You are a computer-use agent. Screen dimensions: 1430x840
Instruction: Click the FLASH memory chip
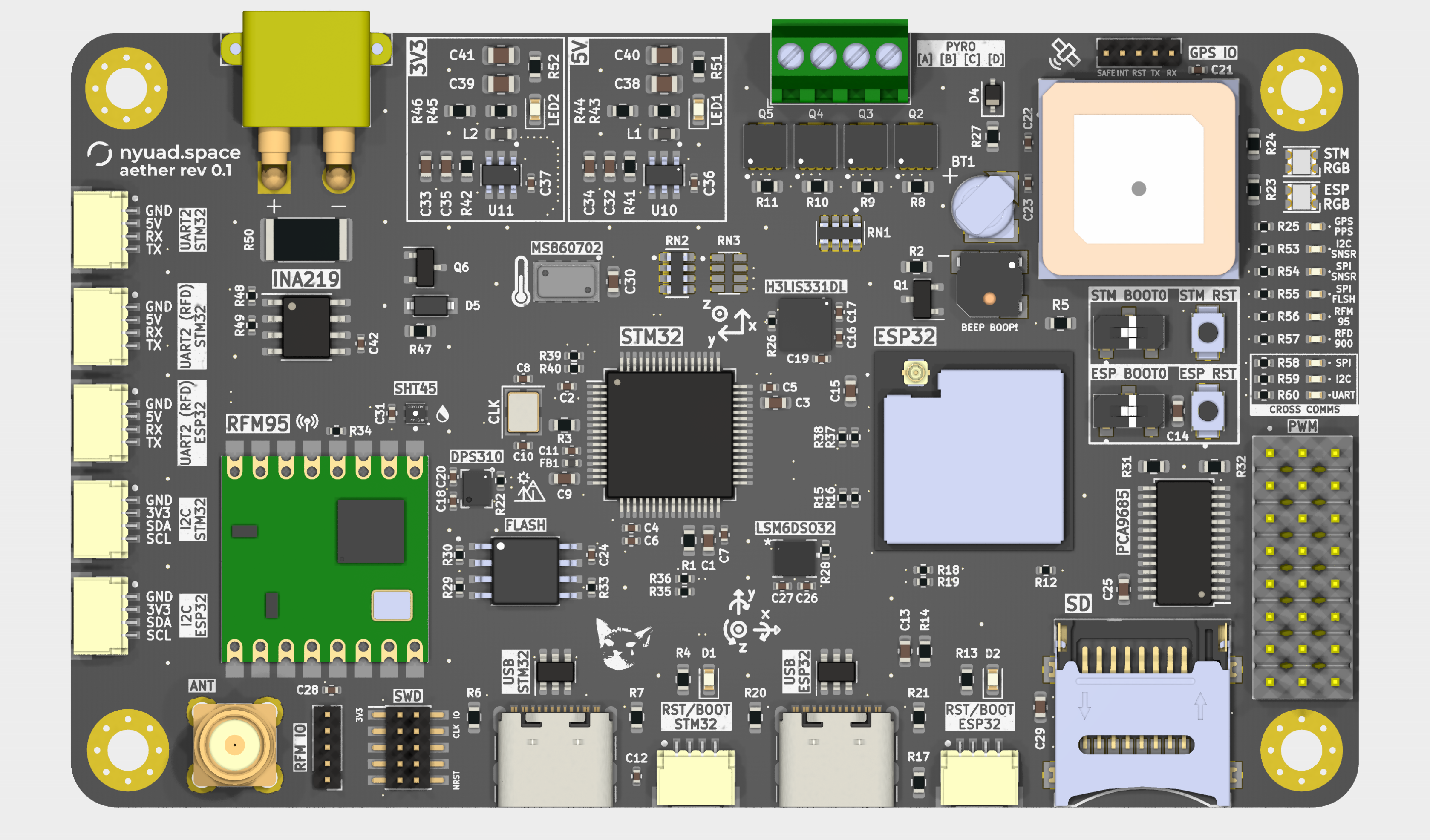tap(525, 571)
